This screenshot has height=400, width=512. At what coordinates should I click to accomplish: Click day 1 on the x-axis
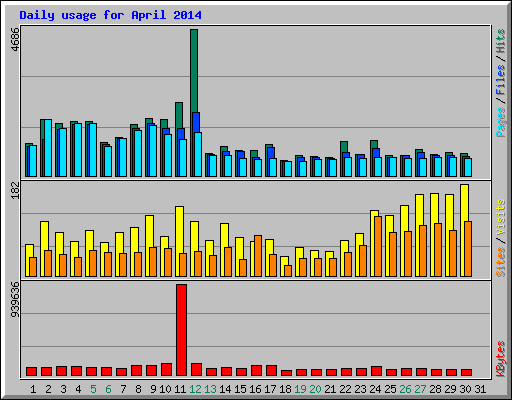click(x=33, y=389)
